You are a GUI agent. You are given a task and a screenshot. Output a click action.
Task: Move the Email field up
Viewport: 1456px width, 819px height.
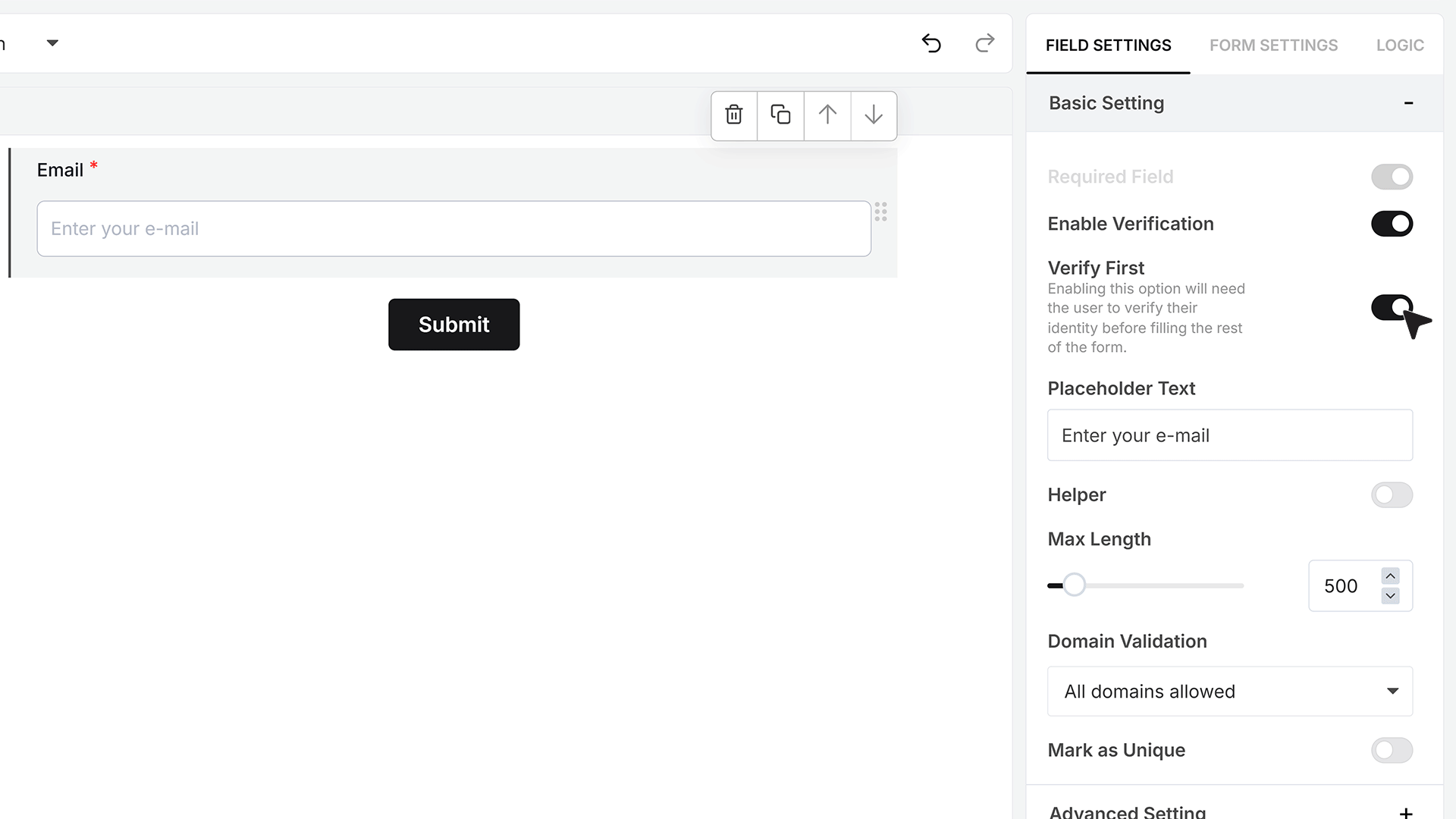click(827, 115)
